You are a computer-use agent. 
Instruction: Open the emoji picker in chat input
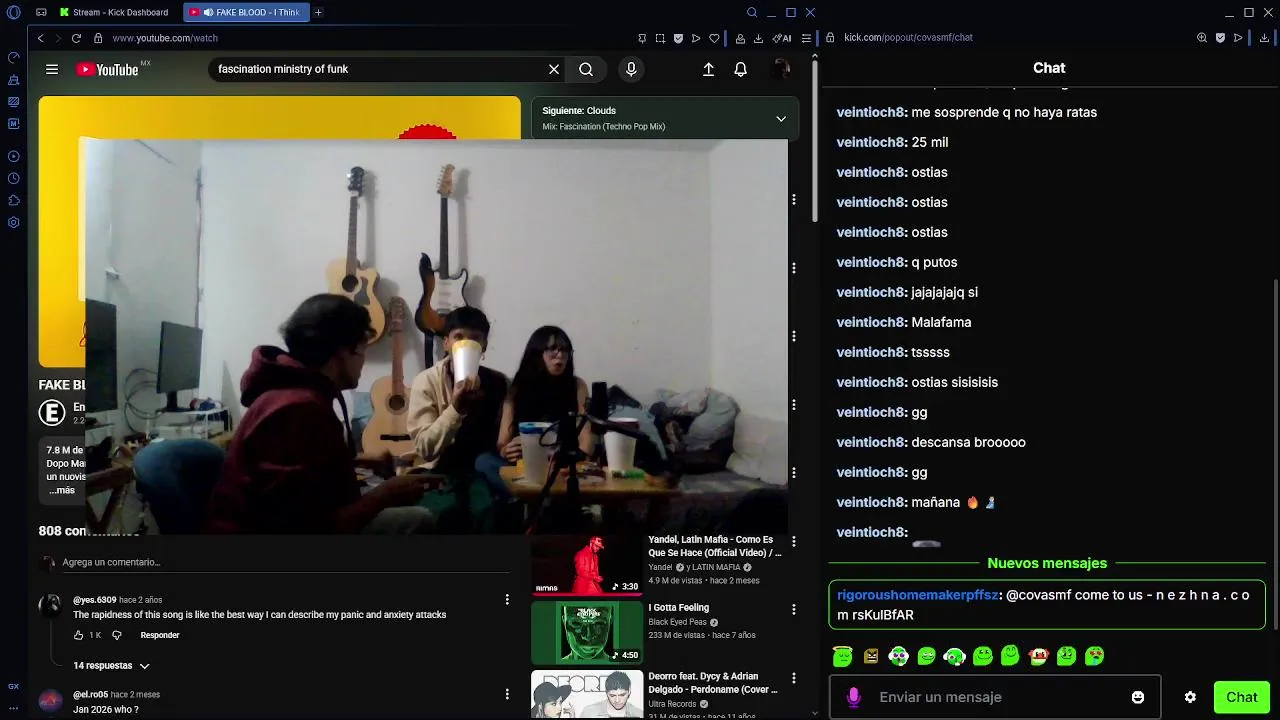1138,697
